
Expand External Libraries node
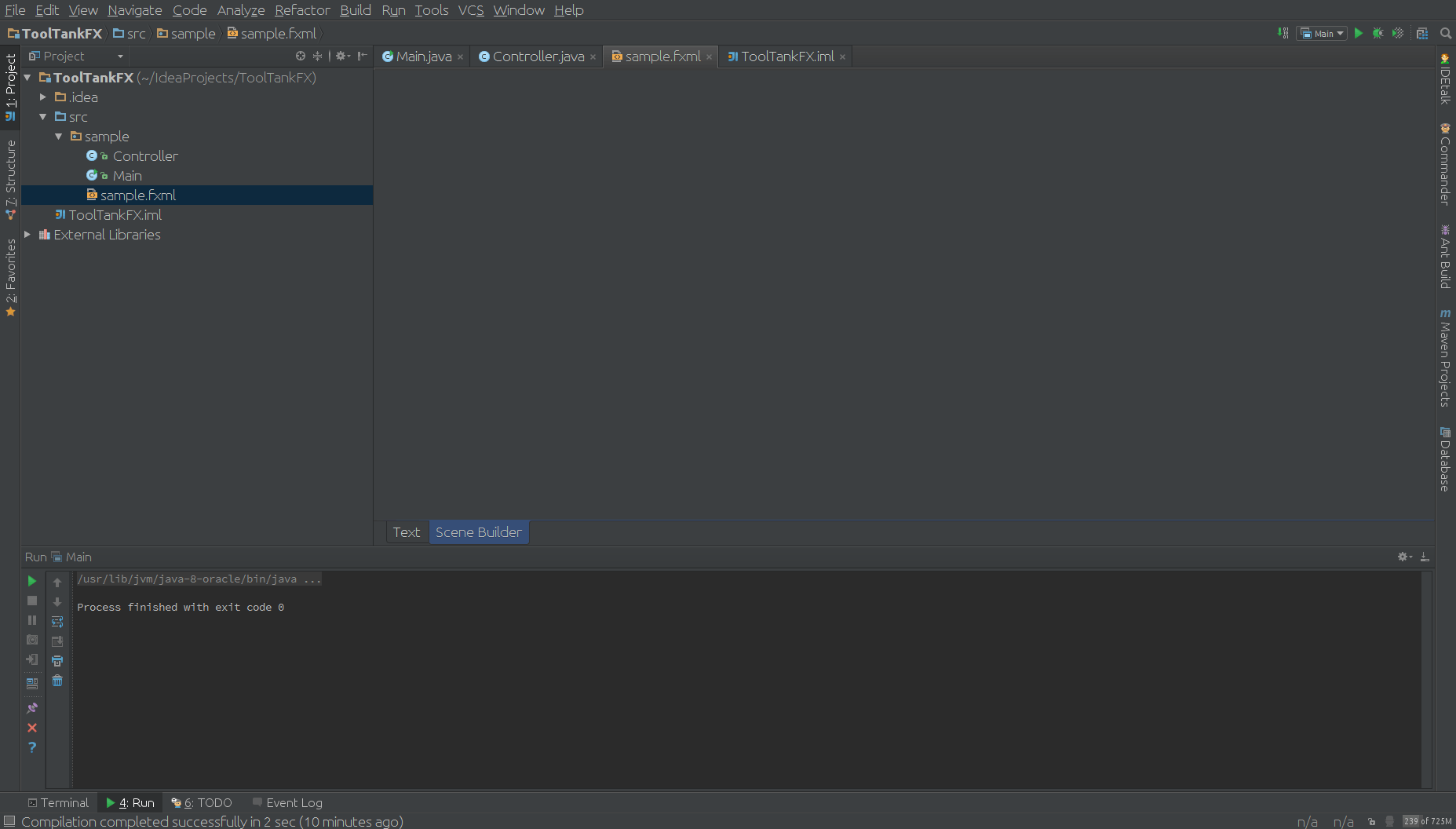[x=27, y=235]
